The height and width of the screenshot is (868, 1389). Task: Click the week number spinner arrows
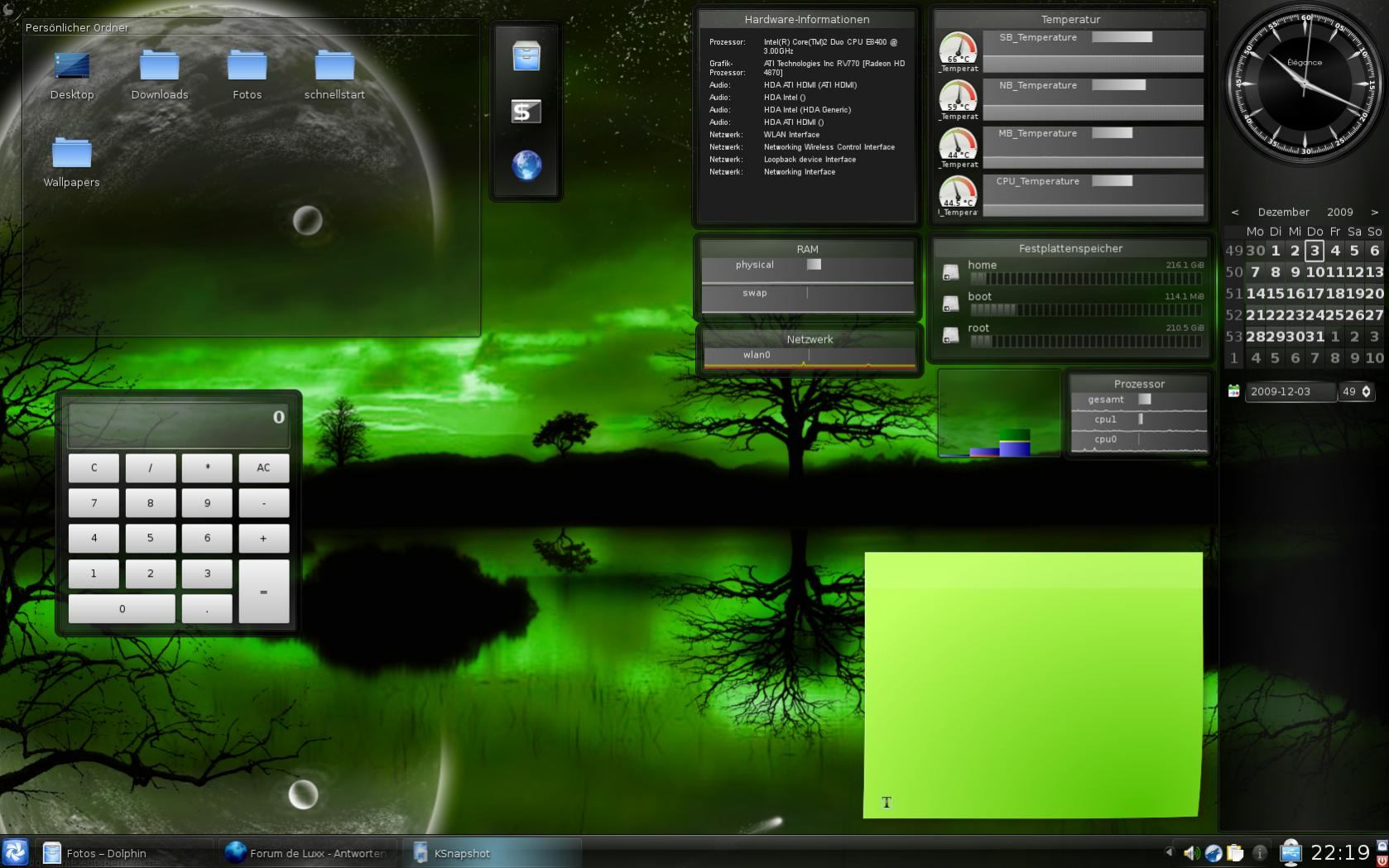tap(1367, 391)
